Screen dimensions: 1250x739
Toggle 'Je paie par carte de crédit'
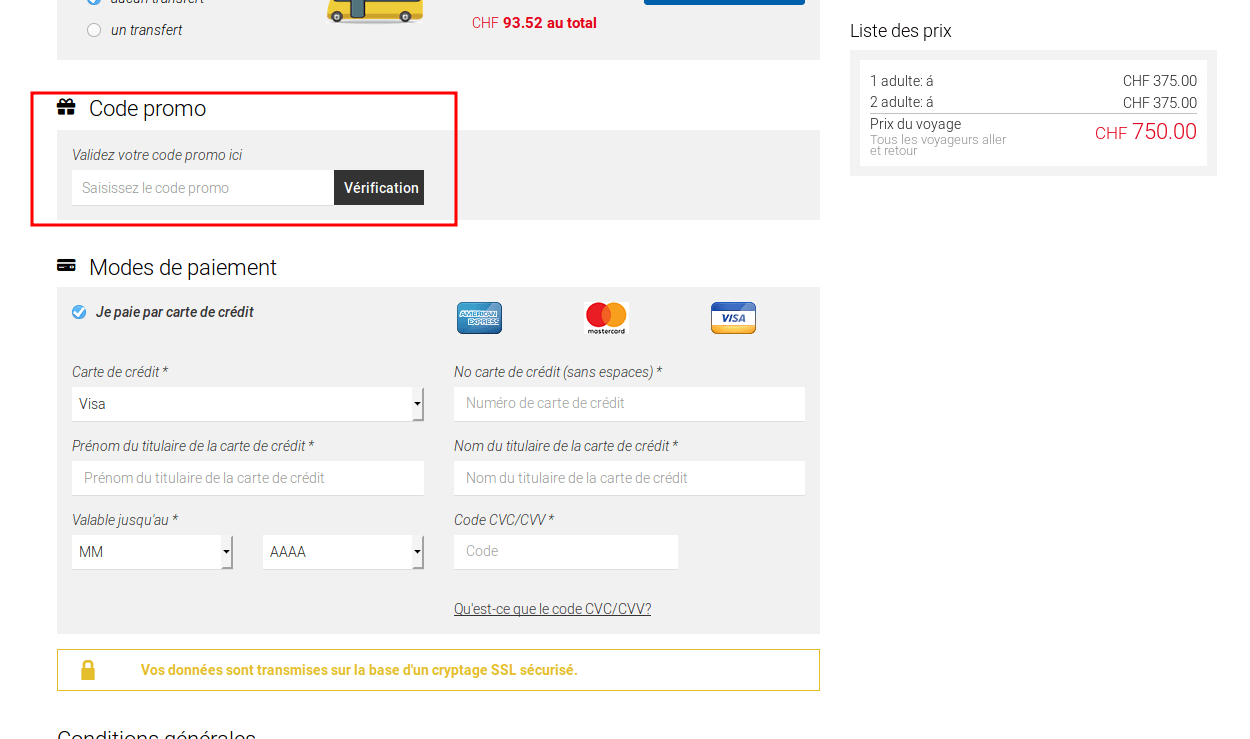point(78,311)
